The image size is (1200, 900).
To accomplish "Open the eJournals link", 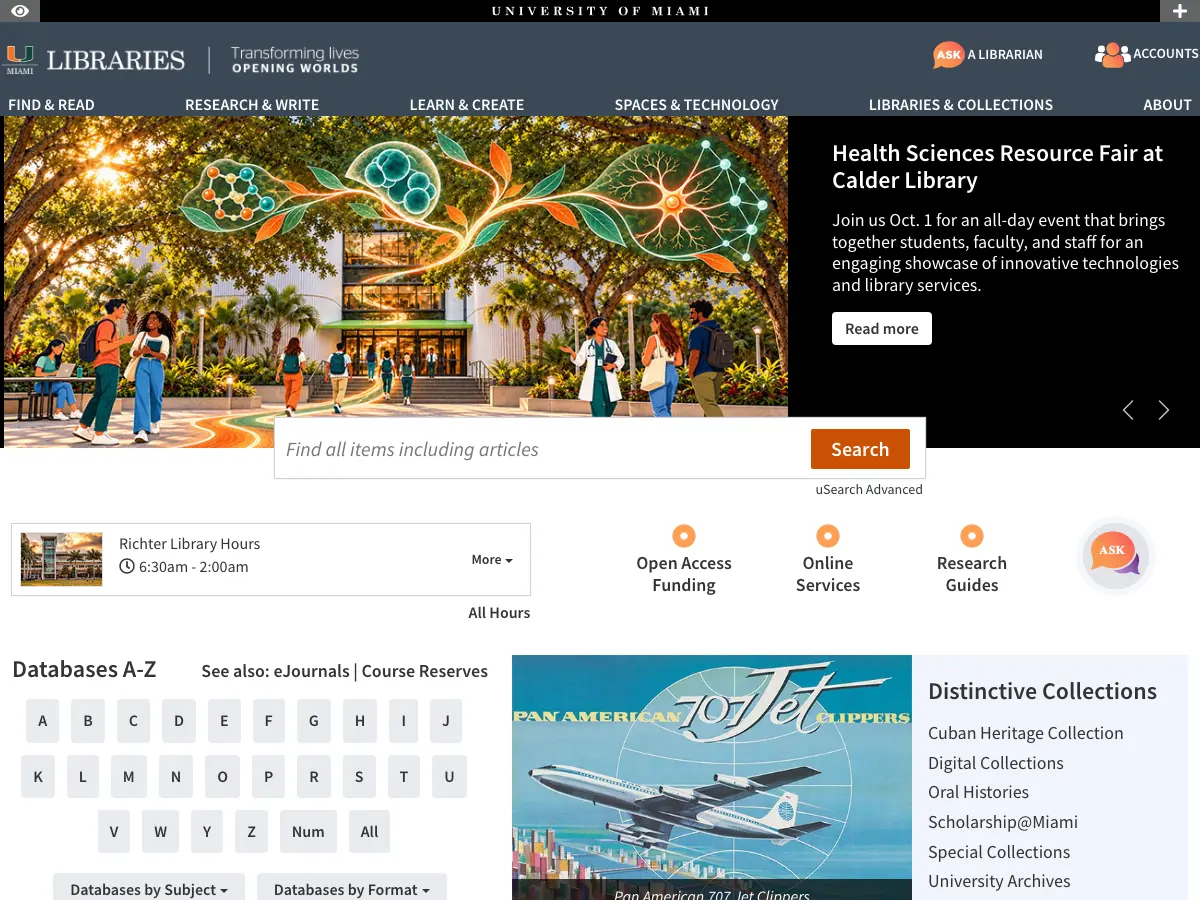I will (311, 671).
